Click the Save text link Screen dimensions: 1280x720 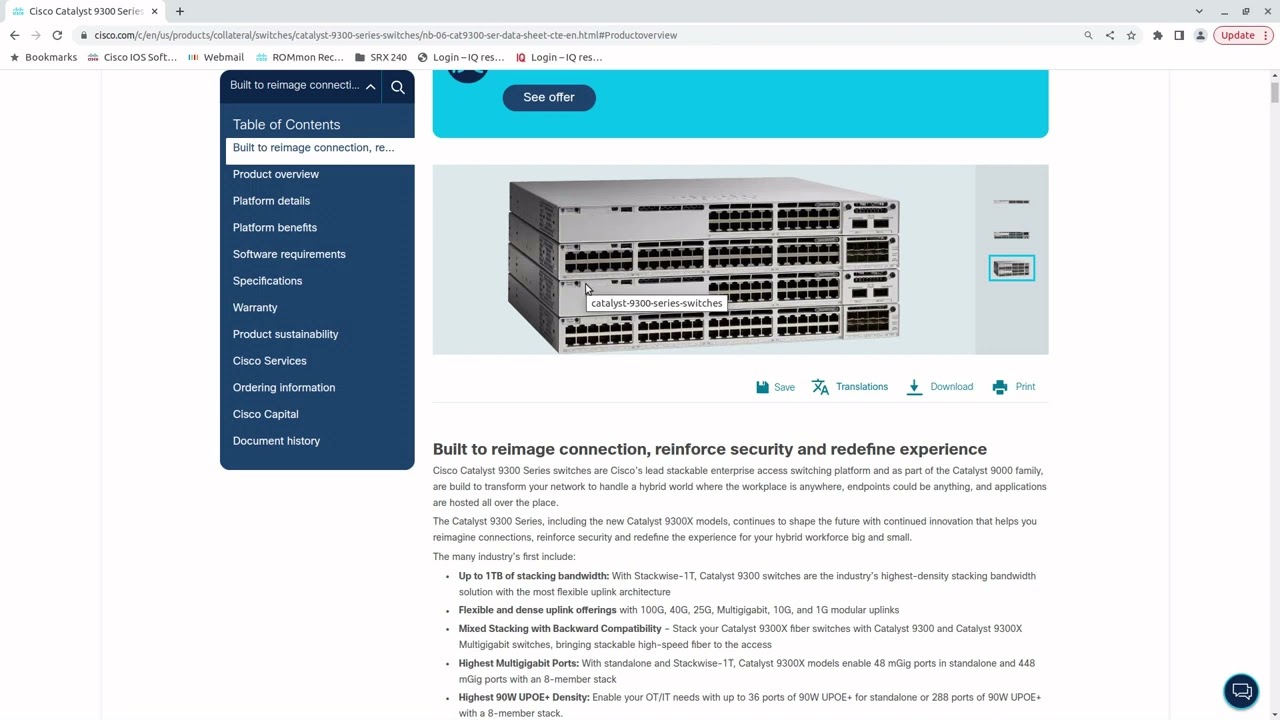point(784,387)
